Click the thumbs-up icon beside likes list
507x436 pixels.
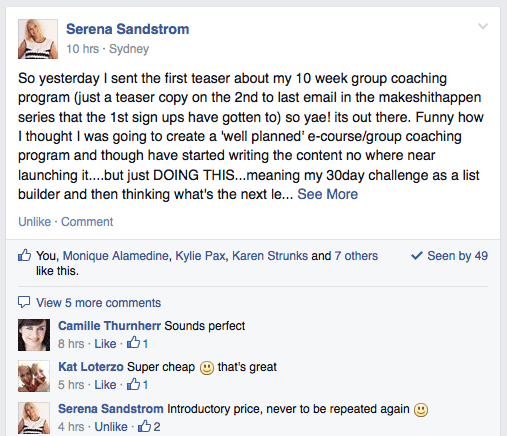click(x=24, y=255)
